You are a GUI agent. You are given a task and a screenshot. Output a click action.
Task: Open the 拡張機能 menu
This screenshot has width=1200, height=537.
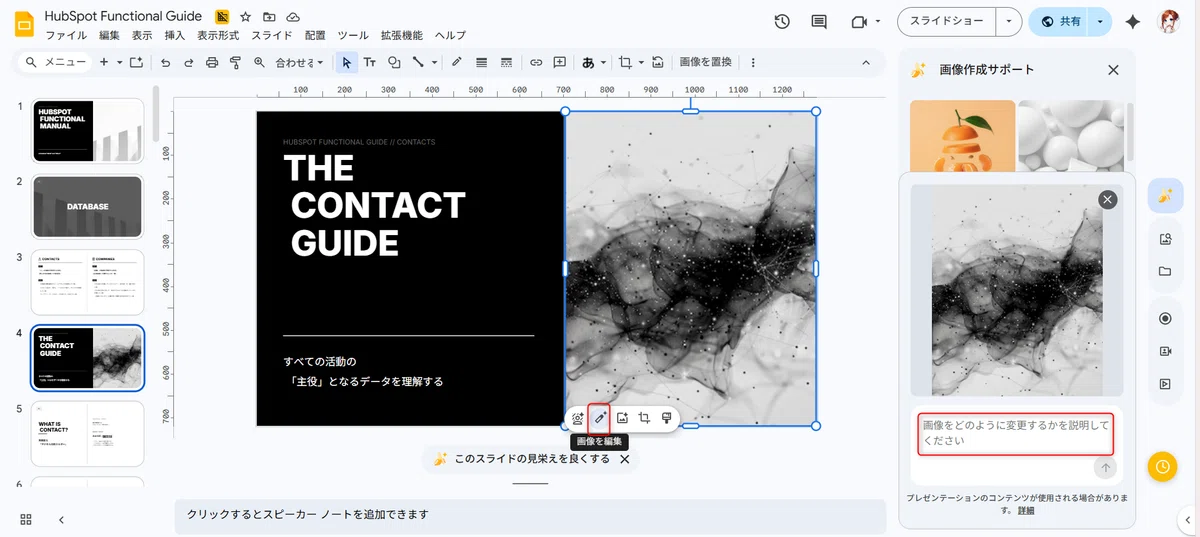point(401,35)
